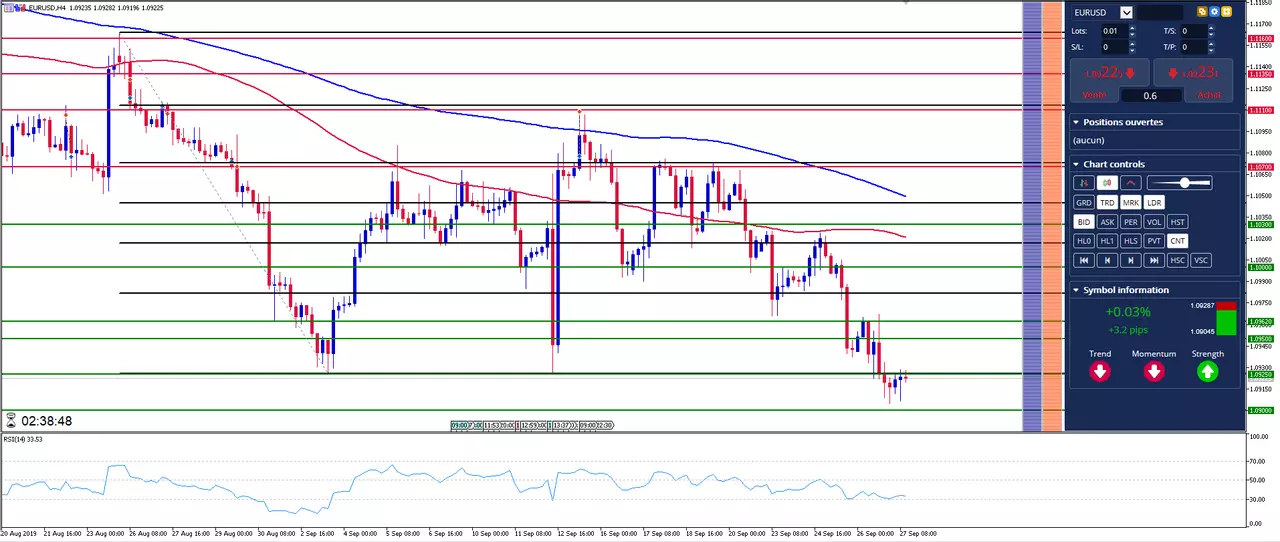Screen dimensions: 1280x542
Task: Select the candlestick chart style icon
Action: point(1107,183)
